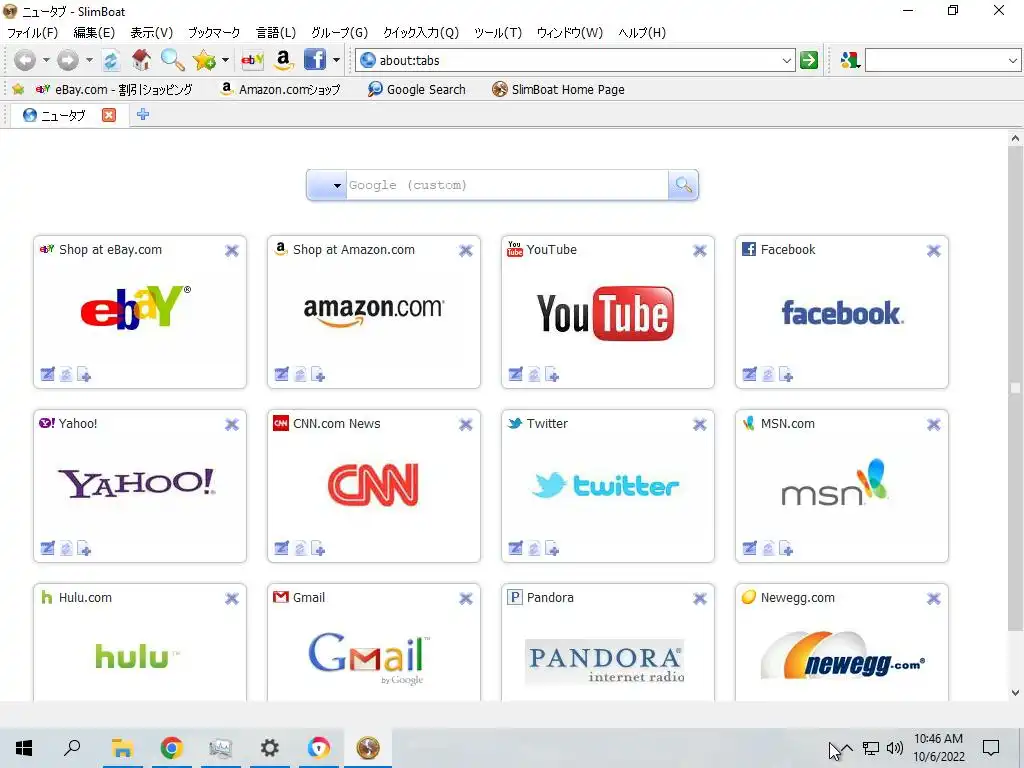Image resolution: width=1024 pixels, height=768 pixels.
Task: Open Google Chrome from the taskbar
Action: pyautogui.click(x=171, y=747)
